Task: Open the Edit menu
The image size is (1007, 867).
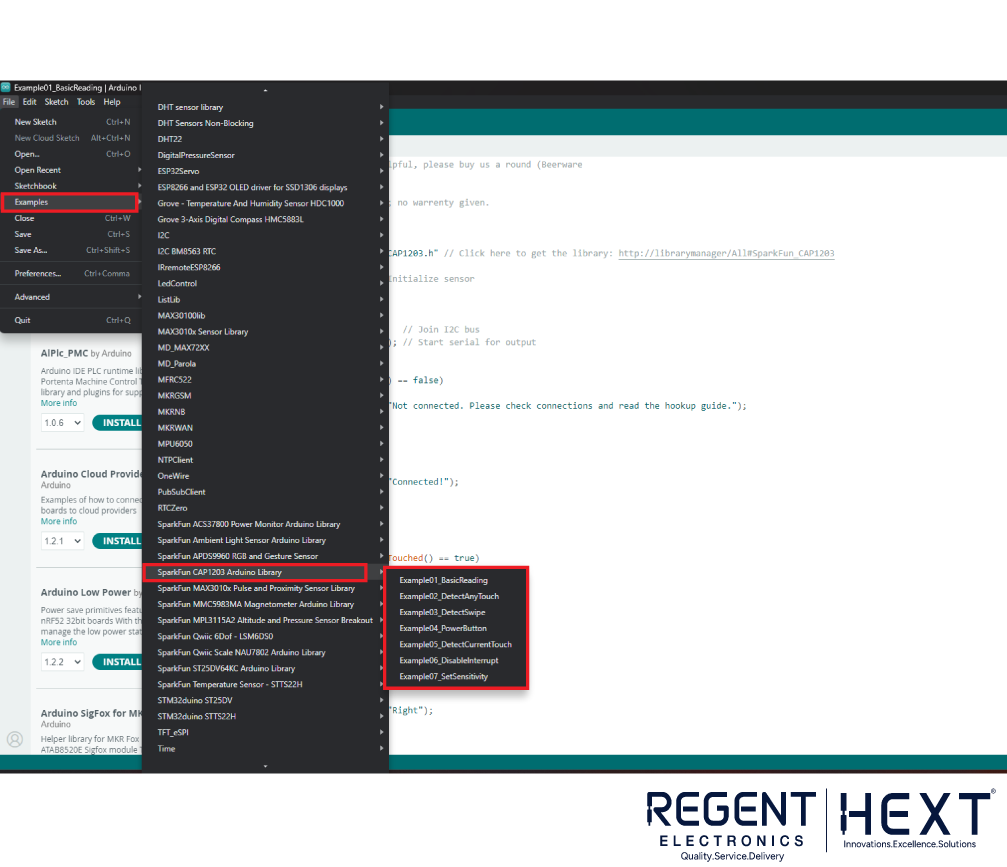Action: pyautogui.click(x=30, y=102)
